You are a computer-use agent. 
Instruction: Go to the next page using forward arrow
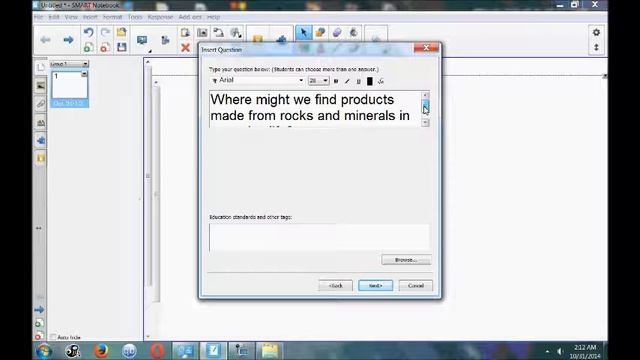pos(68,40)
